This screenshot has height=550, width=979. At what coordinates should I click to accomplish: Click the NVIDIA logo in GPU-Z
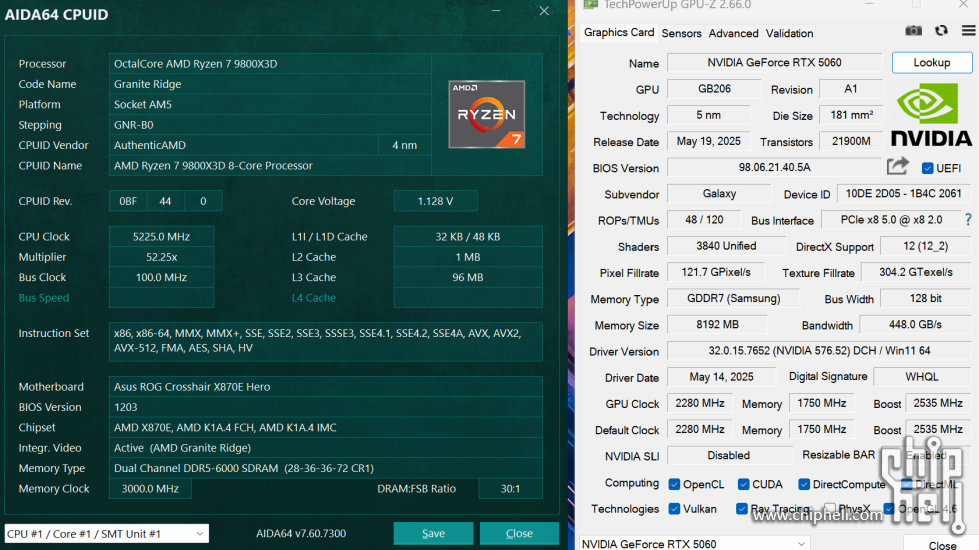pos(931,115)
